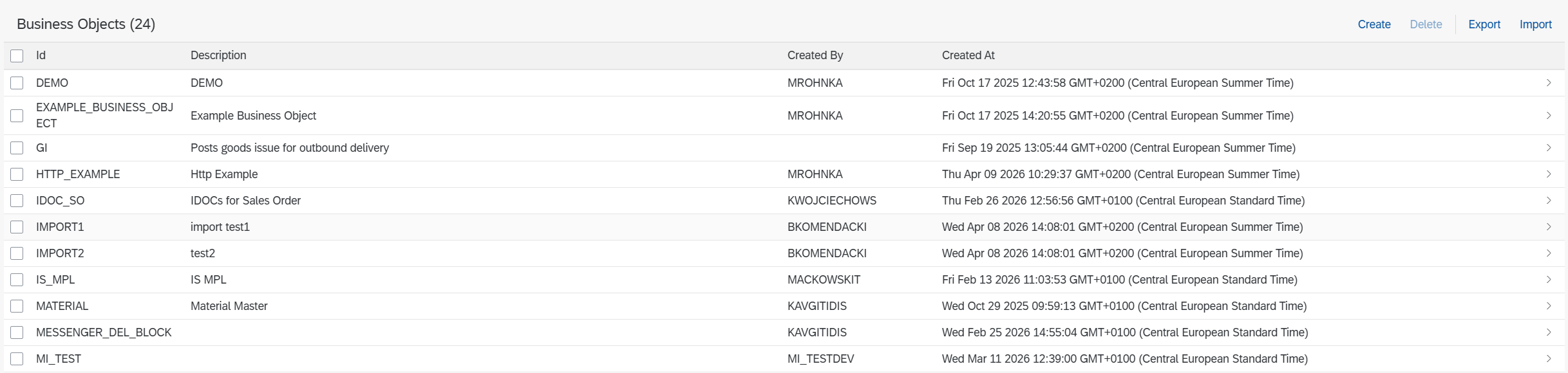
Task: Navigate into IDOC_SO using row arrow
Action: [1549, 201]
